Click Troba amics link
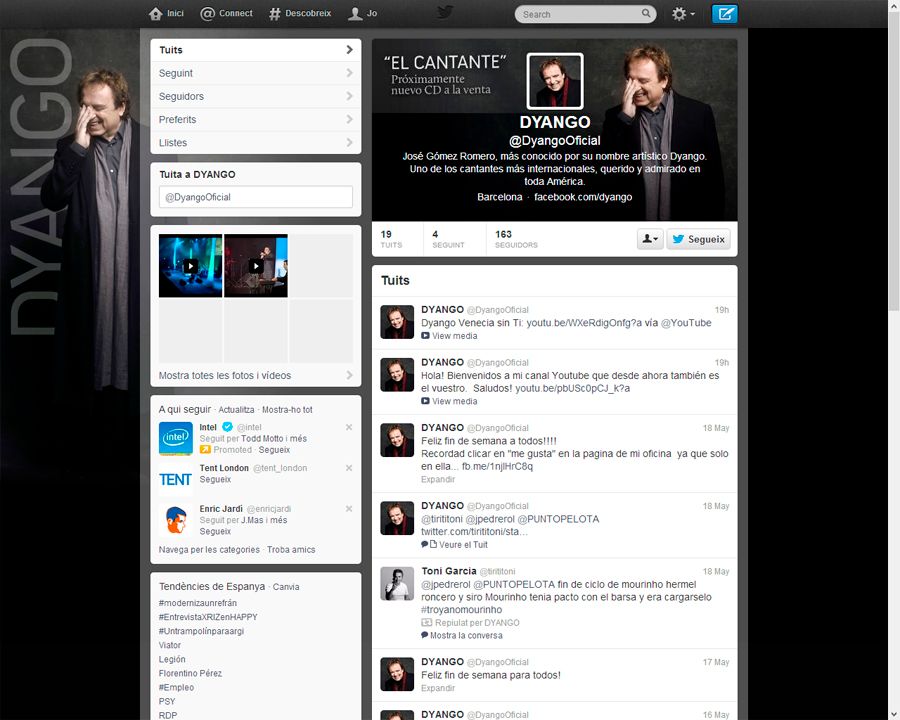 (x=291, y=549)
